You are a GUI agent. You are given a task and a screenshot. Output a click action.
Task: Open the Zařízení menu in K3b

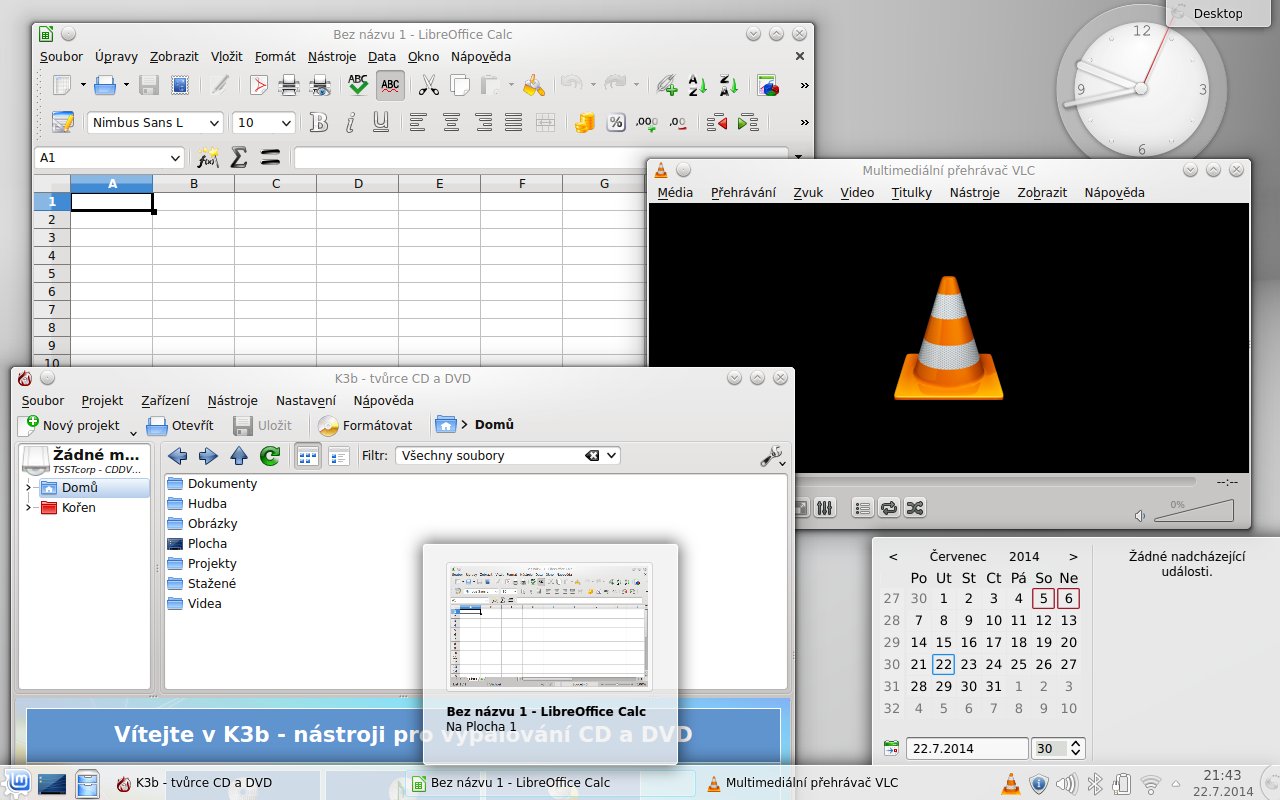166,400
